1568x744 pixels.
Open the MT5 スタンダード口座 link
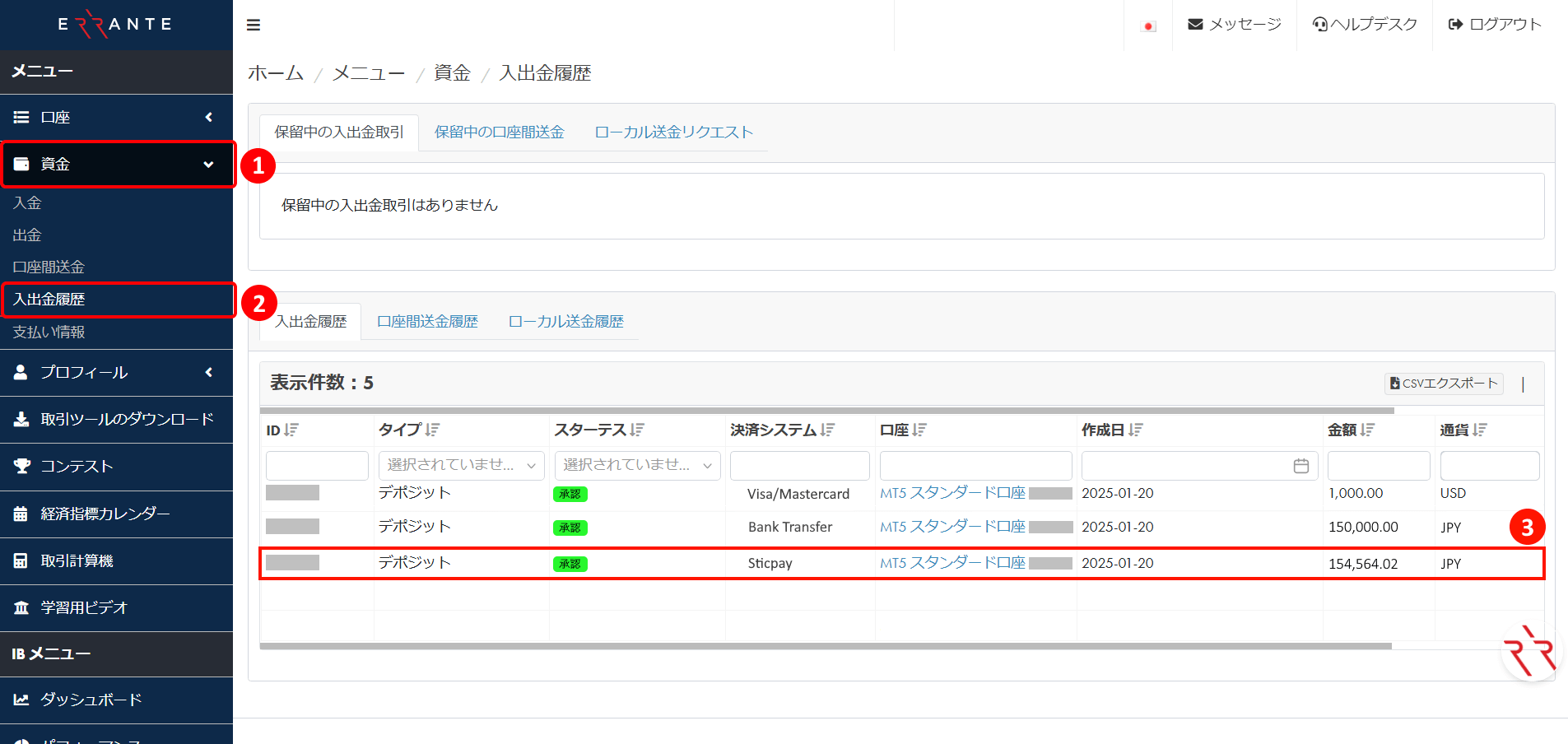pyautogui.click(x=952, y=493)
